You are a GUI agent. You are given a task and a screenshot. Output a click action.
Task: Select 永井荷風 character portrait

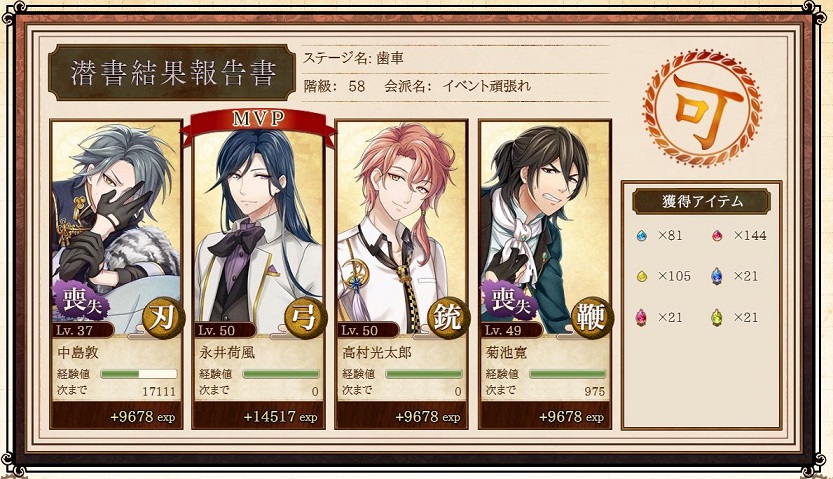[259, 228]
